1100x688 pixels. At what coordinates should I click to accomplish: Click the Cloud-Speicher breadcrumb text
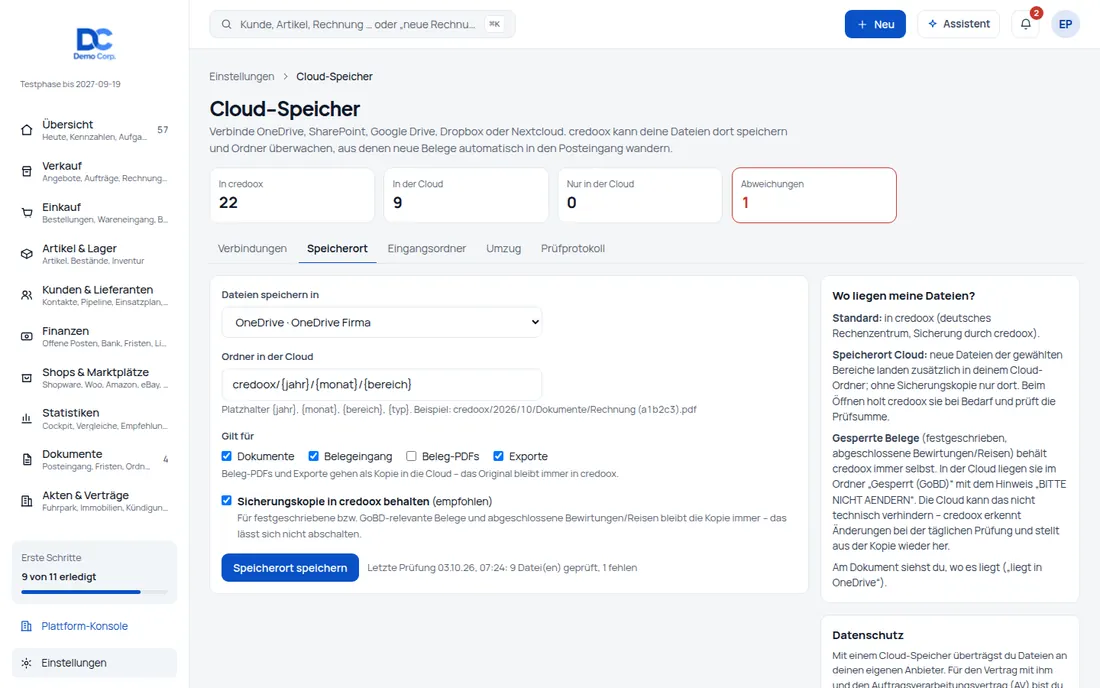(334, 76)
